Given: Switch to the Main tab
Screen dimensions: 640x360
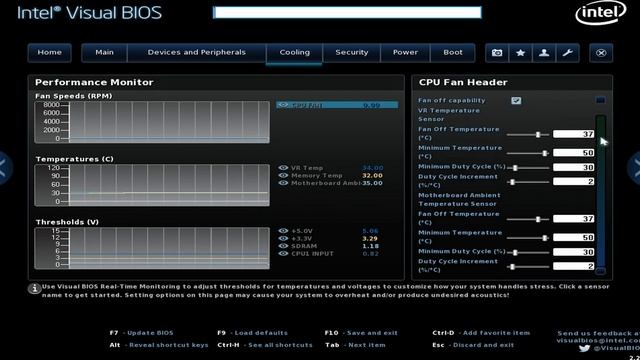Looking at the screenshot, I should (x=104, y=53).
